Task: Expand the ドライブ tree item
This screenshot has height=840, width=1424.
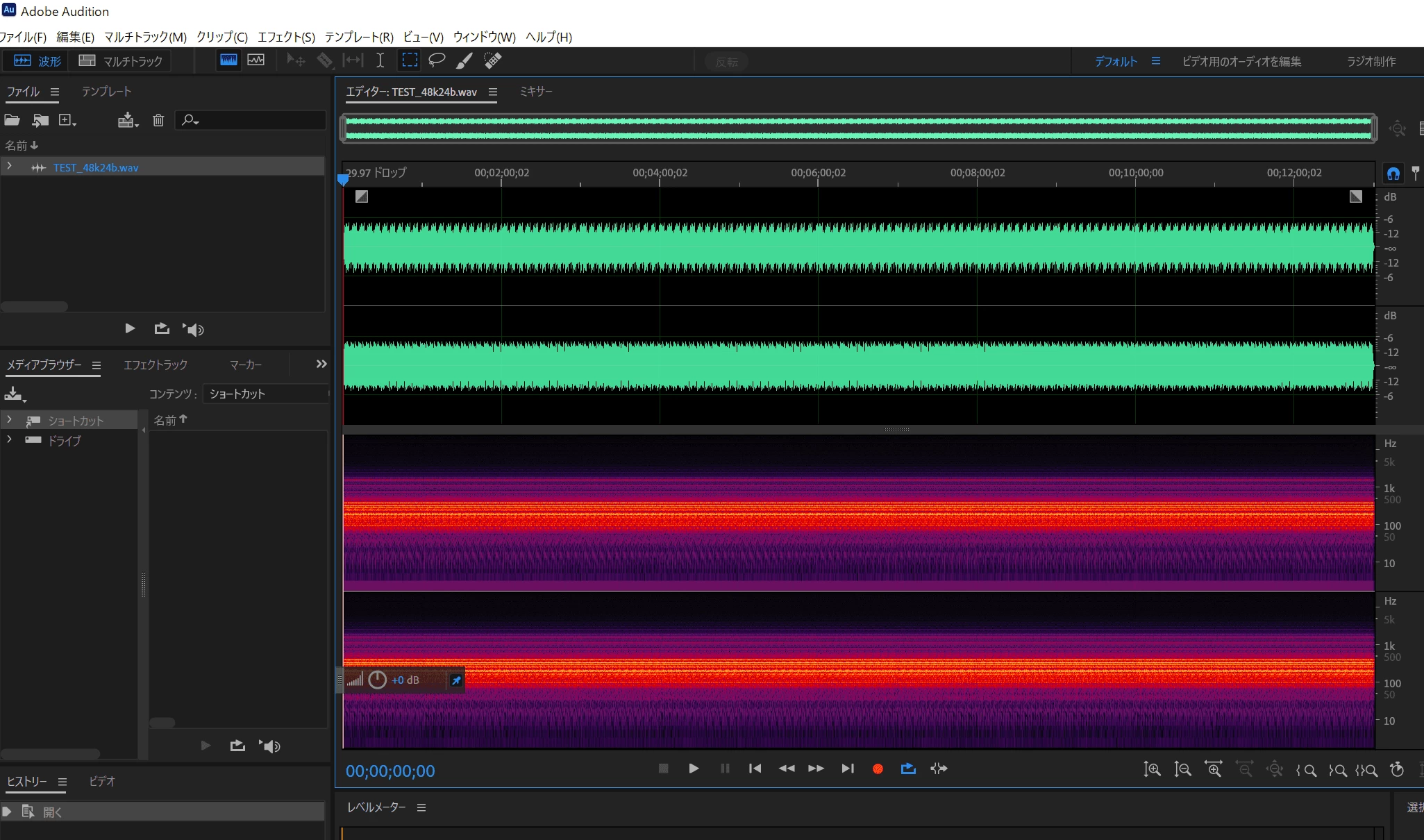Action: click(x=9, y=440)
